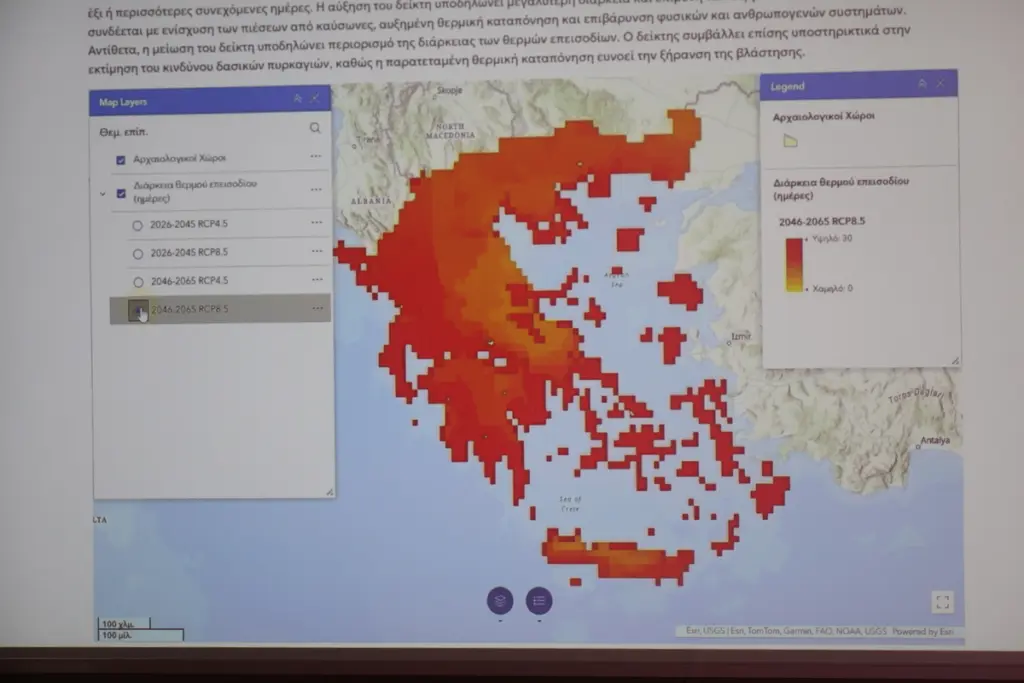Open options for Αρχαιολογικοί Χώροι layer
This screenshot has width=1024, height=683.
coord(316,157)
